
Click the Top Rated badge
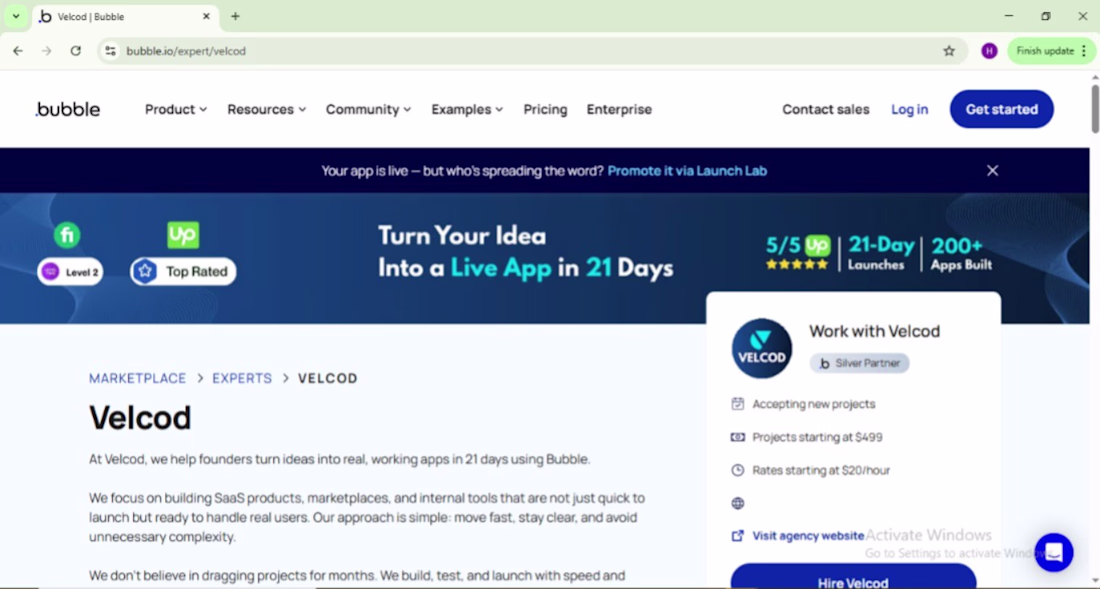point(183,271)
